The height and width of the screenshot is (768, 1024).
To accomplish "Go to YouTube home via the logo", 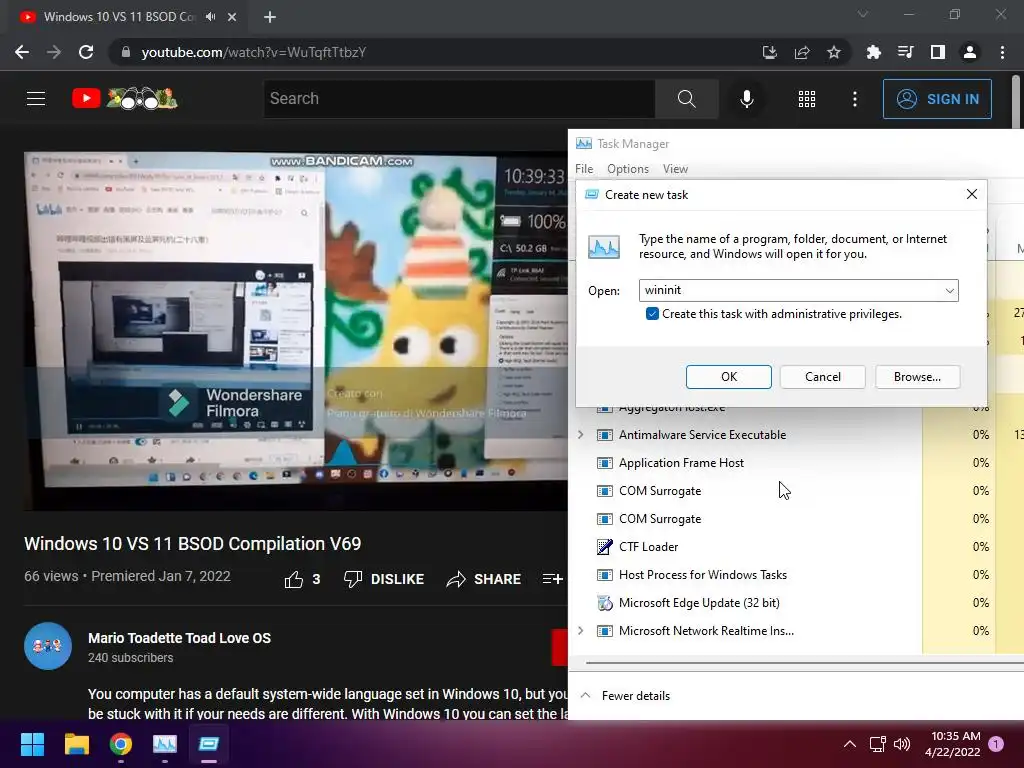I will pos(125,99).
